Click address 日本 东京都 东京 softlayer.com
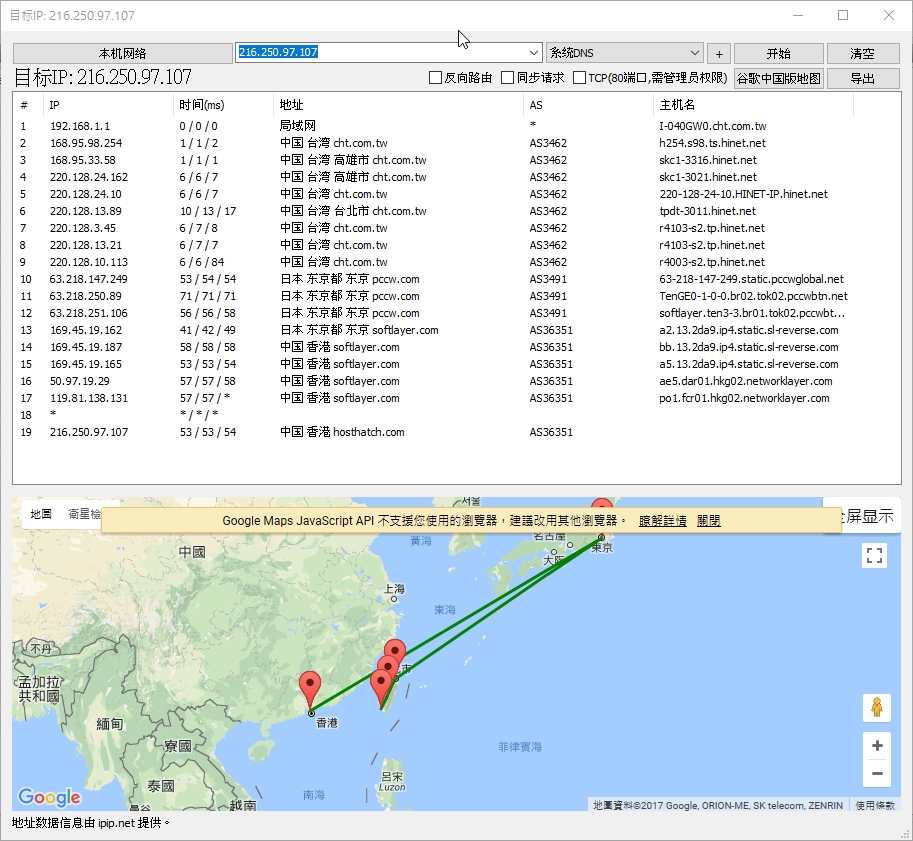Screen dimensions: 913x841 pyautogui.click(x=359, y=330)
